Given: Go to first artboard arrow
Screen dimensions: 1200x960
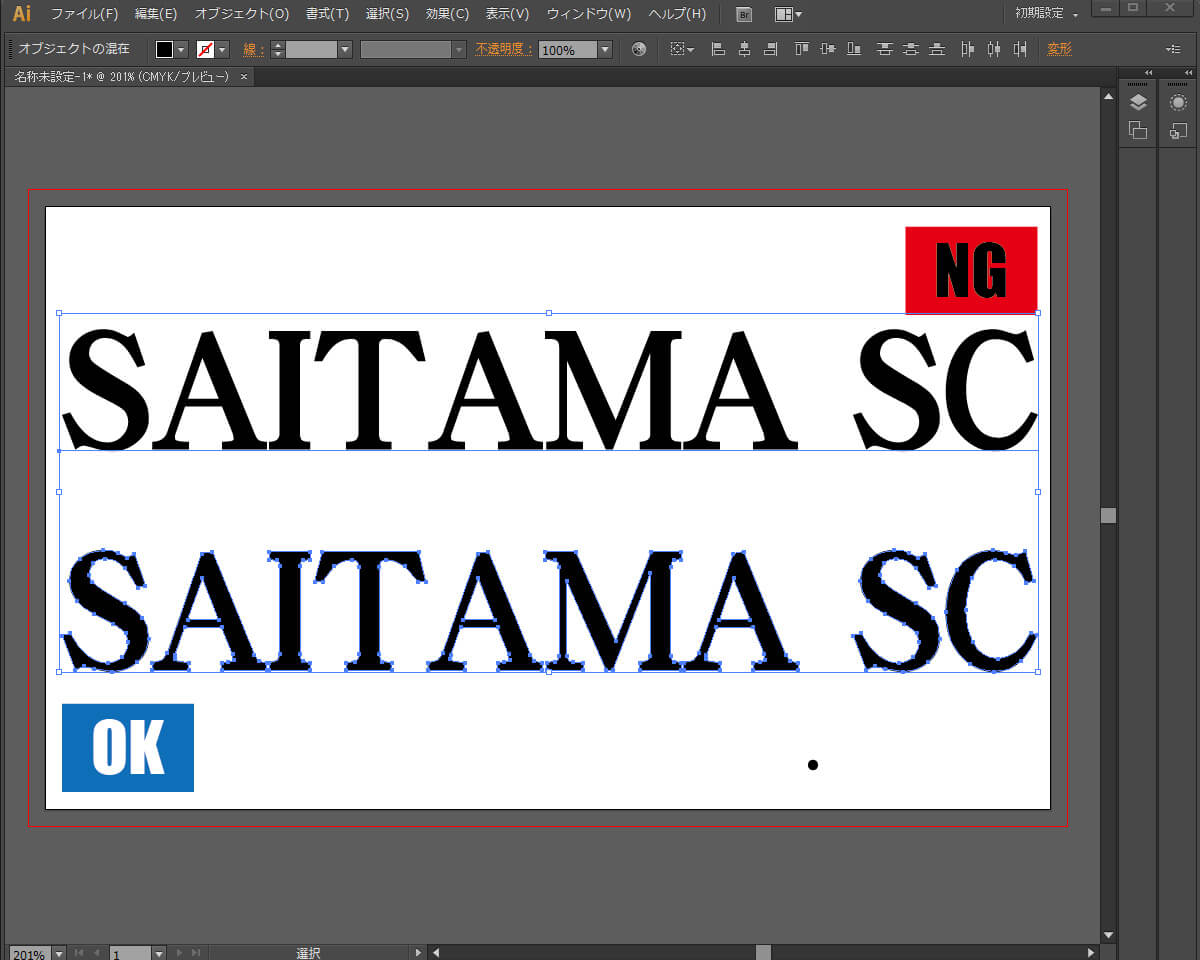Looking at the screenshot, I should click(79, 953).
